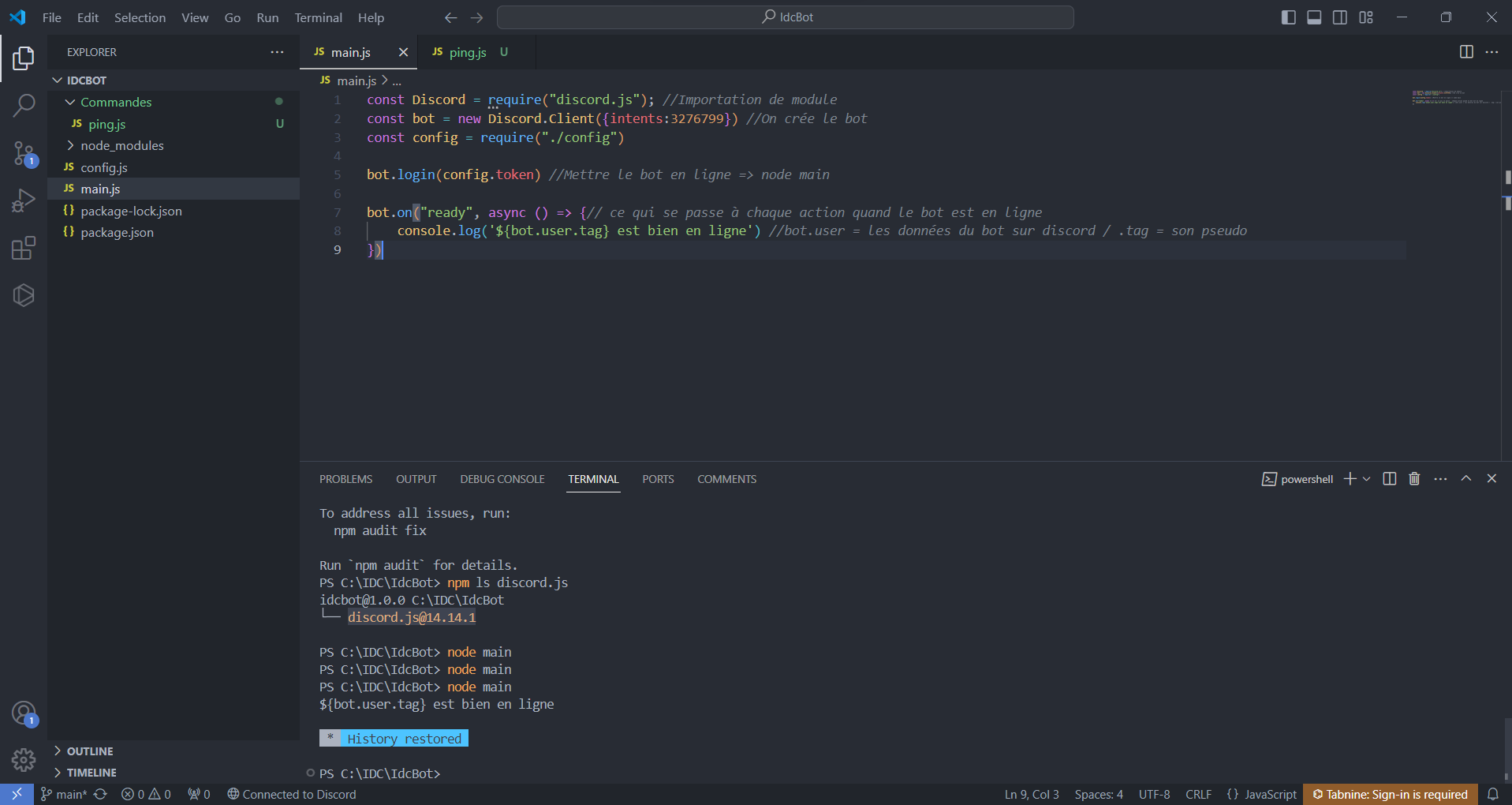Open the Extensions view
Image resolution: width=1512 pixels, height=805 pixels.
coord(24,249)
